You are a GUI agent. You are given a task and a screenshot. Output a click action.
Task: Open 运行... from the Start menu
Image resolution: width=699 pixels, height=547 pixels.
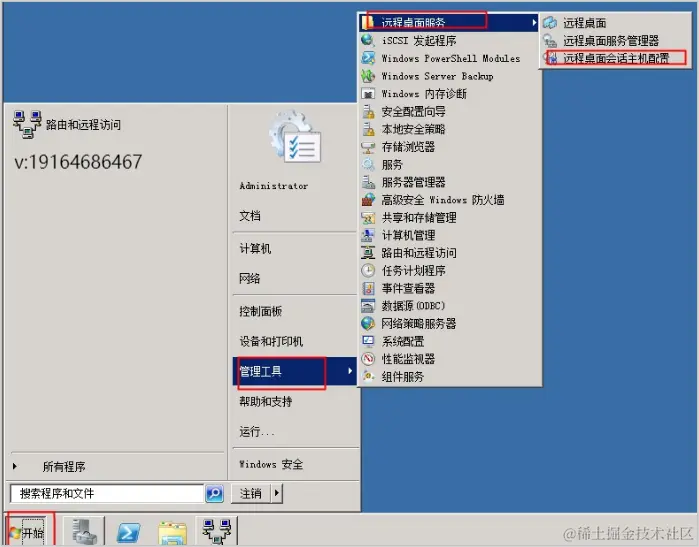pos(257,431)
